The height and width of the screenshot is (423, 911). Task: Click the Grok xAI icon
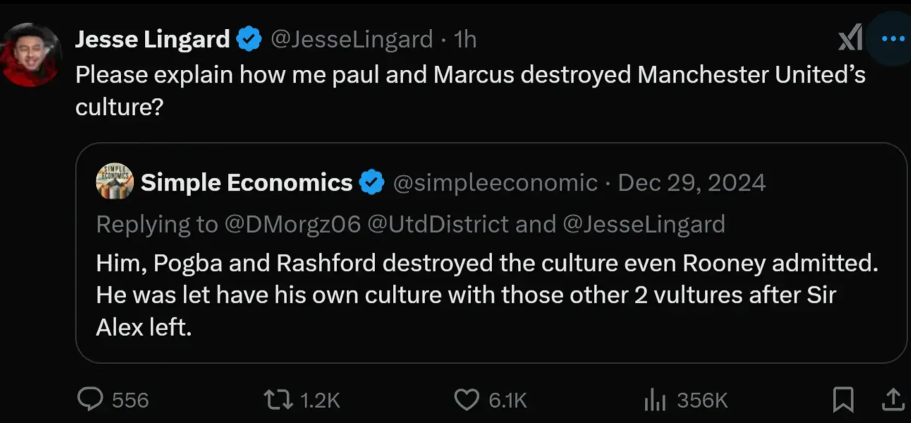click(850, 40)
